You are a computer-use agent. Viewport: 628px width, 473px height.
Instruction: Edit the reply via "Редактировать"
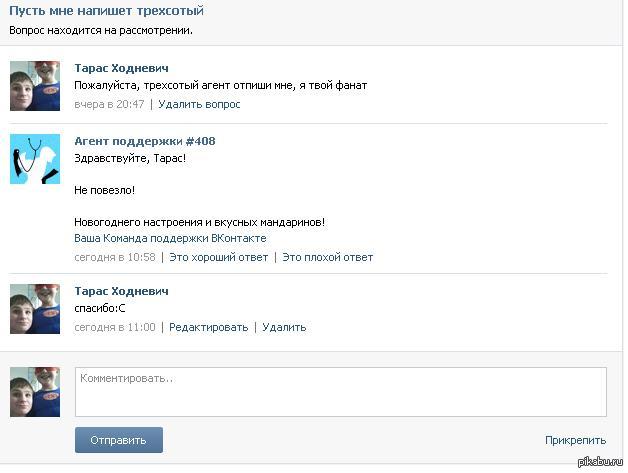209,327
